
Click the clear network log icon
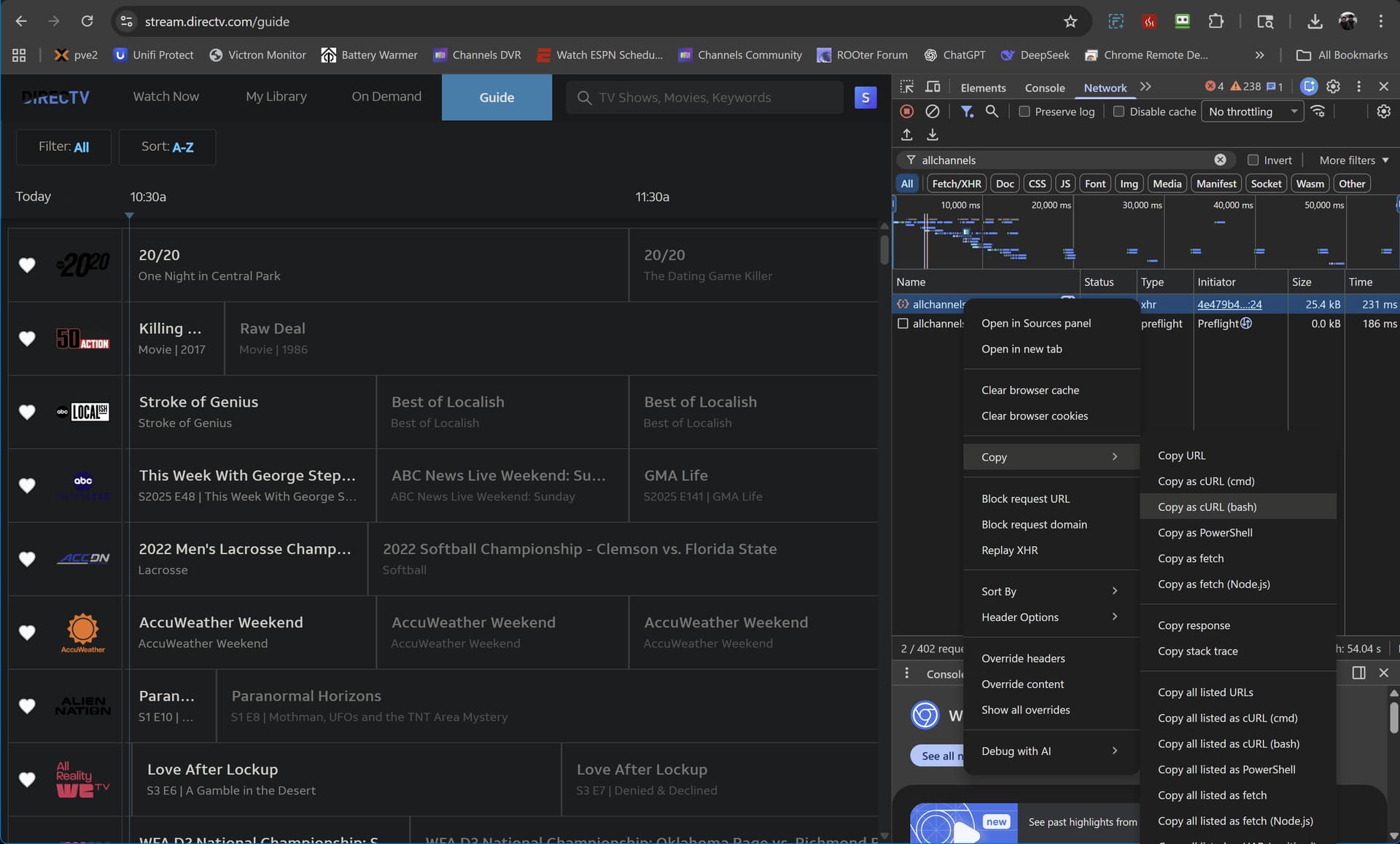[x=932, y=112]
